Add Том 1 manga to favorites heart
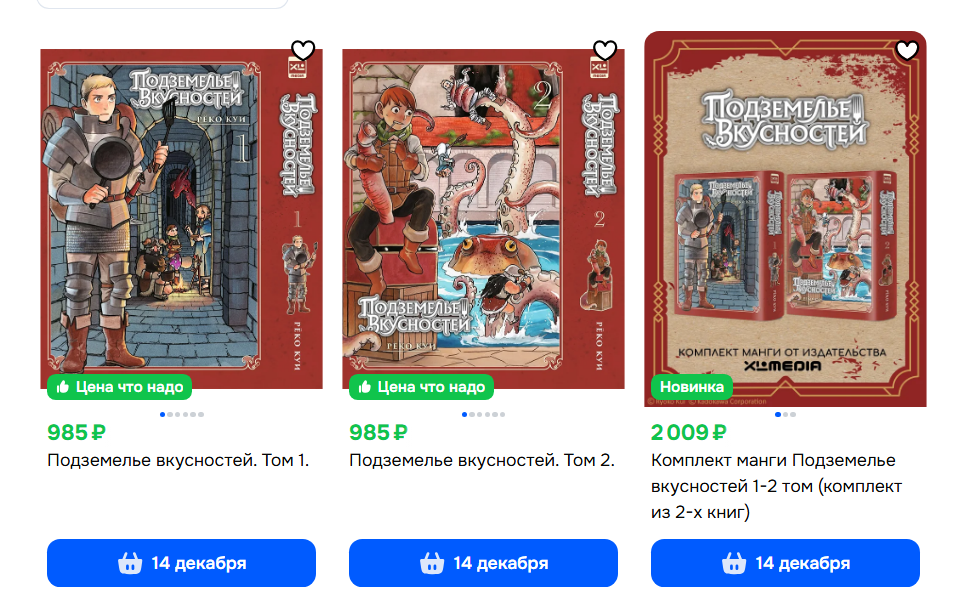Image resolution: width=980 pixels, height=597 pixels. click(303, 50)
